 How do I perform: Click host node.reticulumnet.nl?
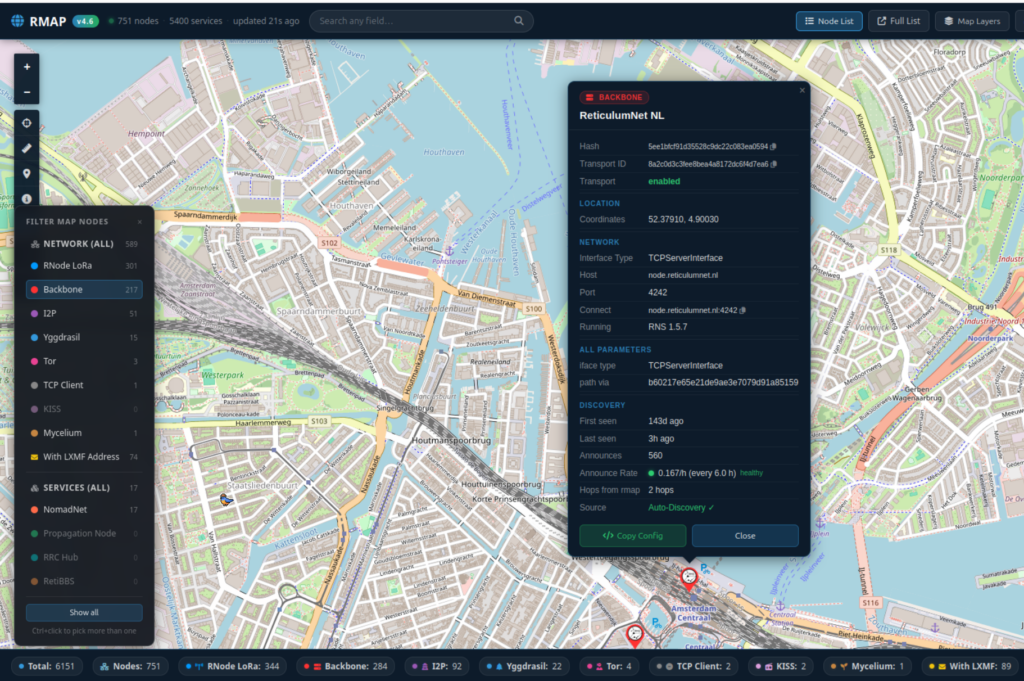pyautogui.click(x=682, y=275)
